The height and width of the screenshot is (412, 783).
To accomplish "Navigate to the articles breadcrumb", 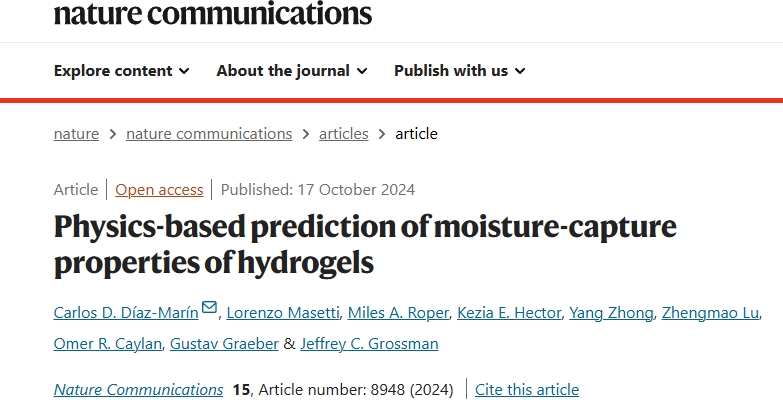I will [x=344, y=134].
